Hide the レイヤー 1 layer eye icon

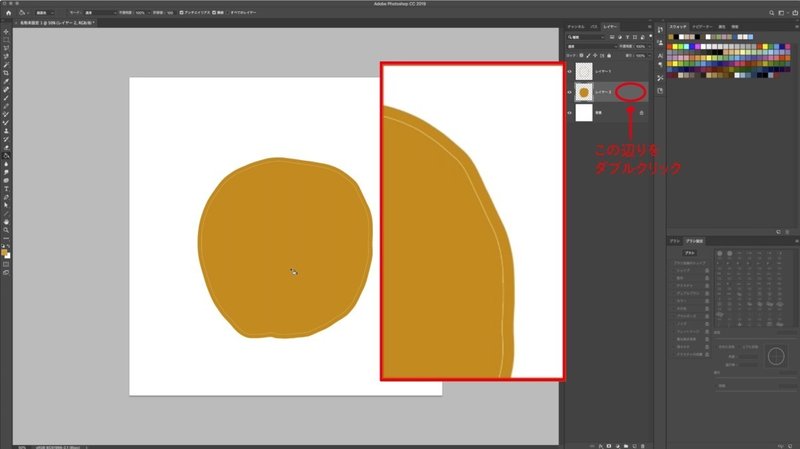[569, 71]
